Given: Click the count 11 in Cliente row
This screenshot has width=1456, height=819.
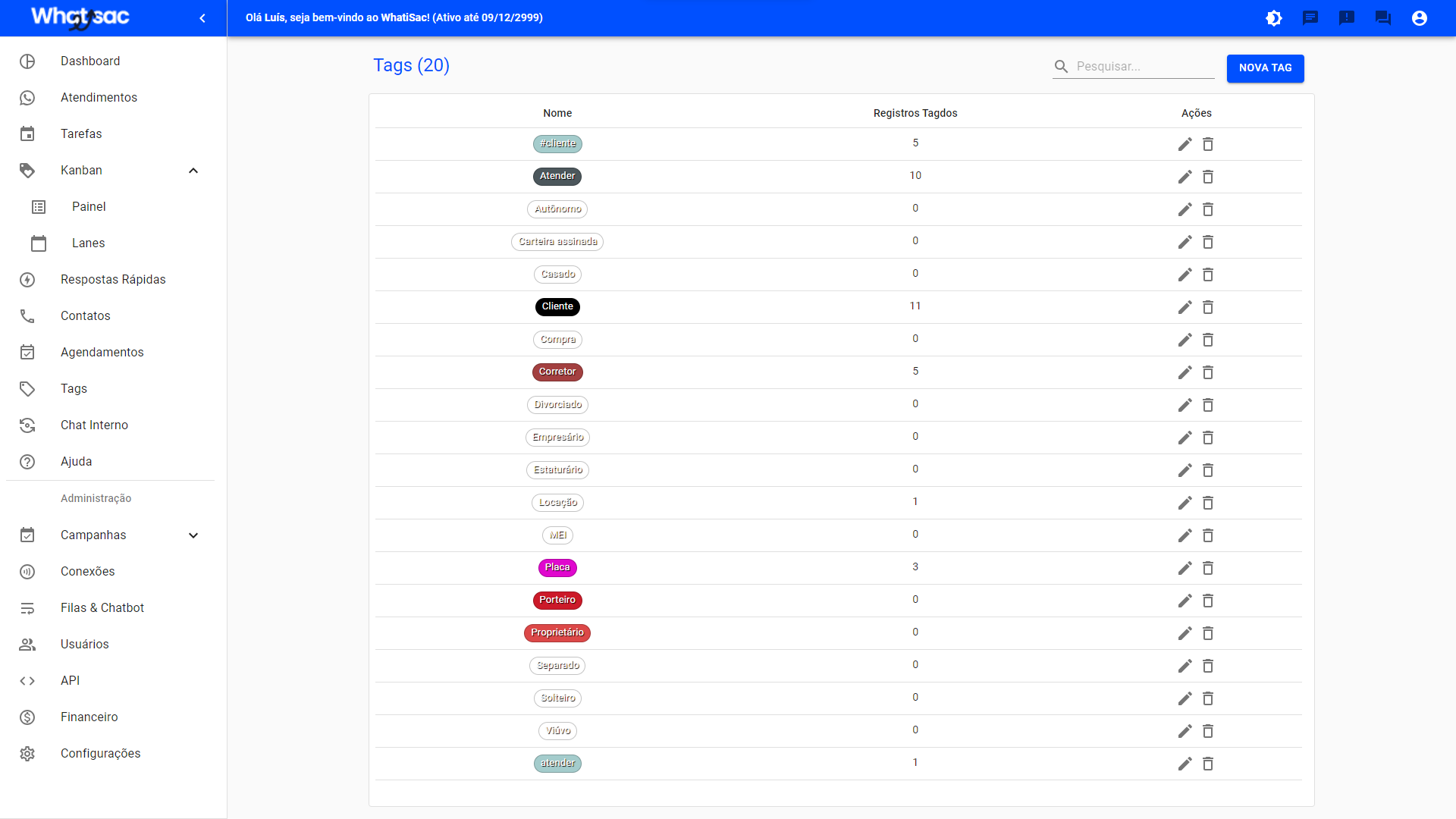Looking at the screenshot, I should click(915, 306).
